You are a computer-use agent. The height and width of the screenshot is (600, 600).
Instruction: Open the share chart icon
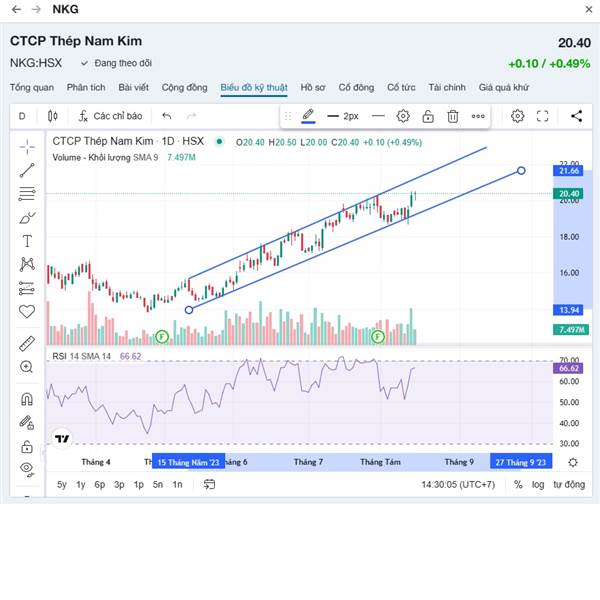coord(577,116)
